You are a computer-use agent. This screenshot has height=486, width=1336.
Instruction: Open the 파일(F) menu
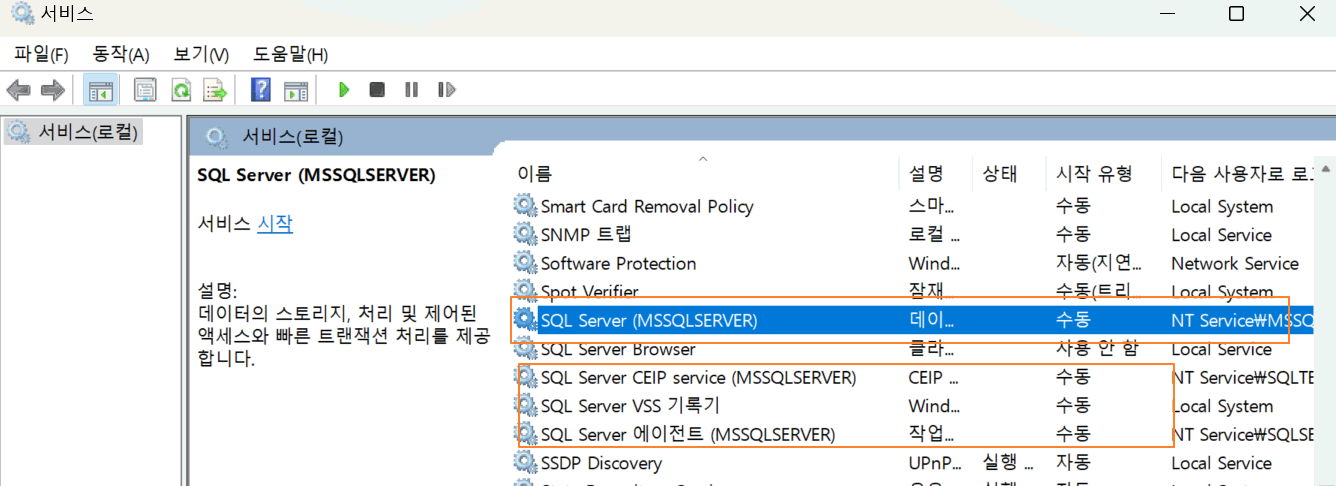[x=41, y=54]
